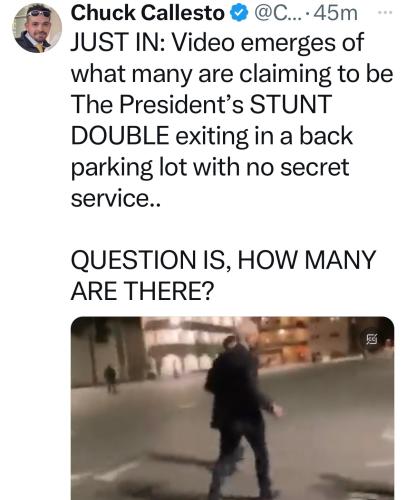
Task: Click the blue verified badge
Action: [240, 13]
